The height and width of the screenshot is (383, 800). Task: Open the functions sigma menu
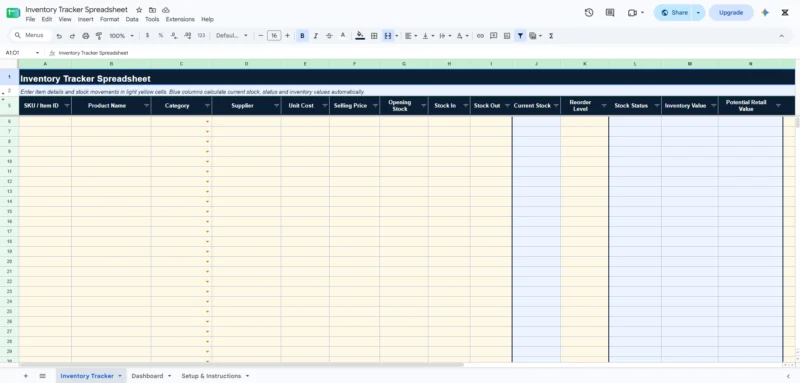[x=551, y=36]
